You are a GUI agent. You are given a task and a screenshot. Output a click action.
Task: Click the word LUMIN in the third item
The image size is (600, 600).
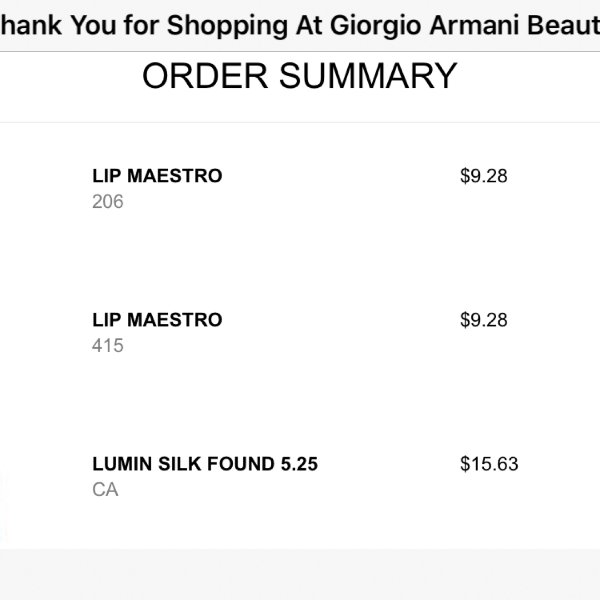122,464
